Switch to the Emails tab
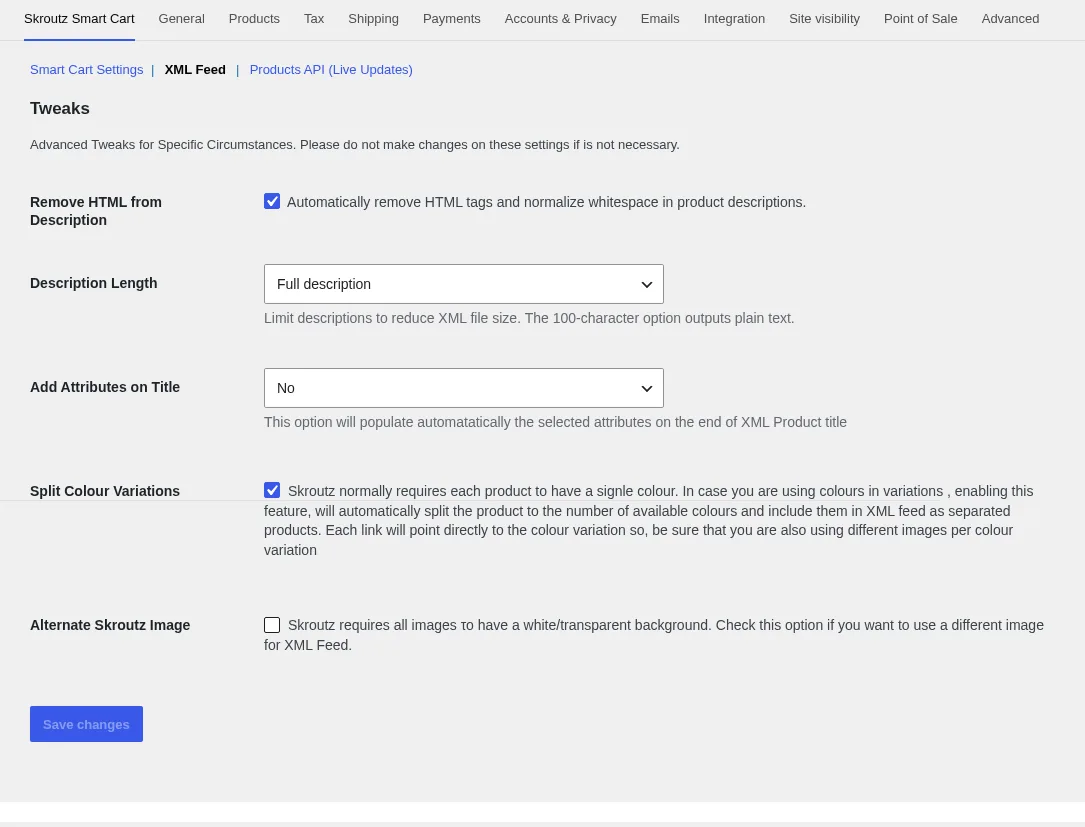1085x827 pixels. [659, 19]
